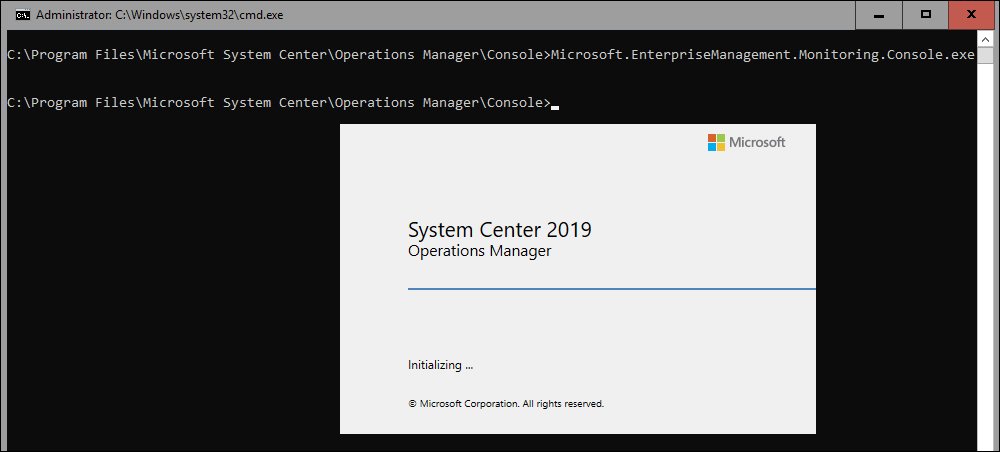Image resolution: width=1000 pixels, height=452 pixels.
Task: Click the second Console> prompt path
Action: point(278,103)
